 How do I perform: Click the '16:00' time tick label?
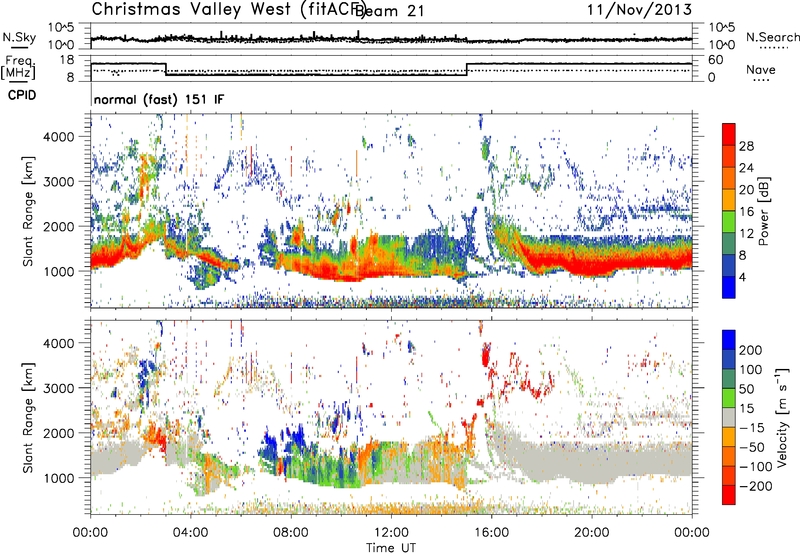tap(491, 533)
